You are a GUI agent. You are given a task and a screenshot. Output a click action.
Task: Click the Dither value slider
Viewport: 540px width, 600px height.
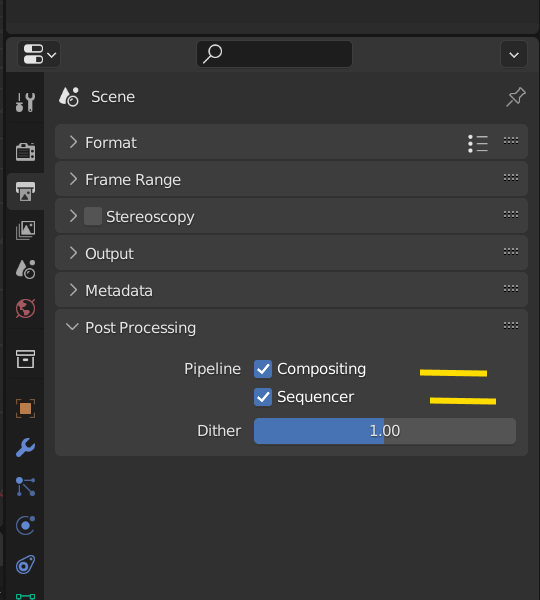coord(385,431)
